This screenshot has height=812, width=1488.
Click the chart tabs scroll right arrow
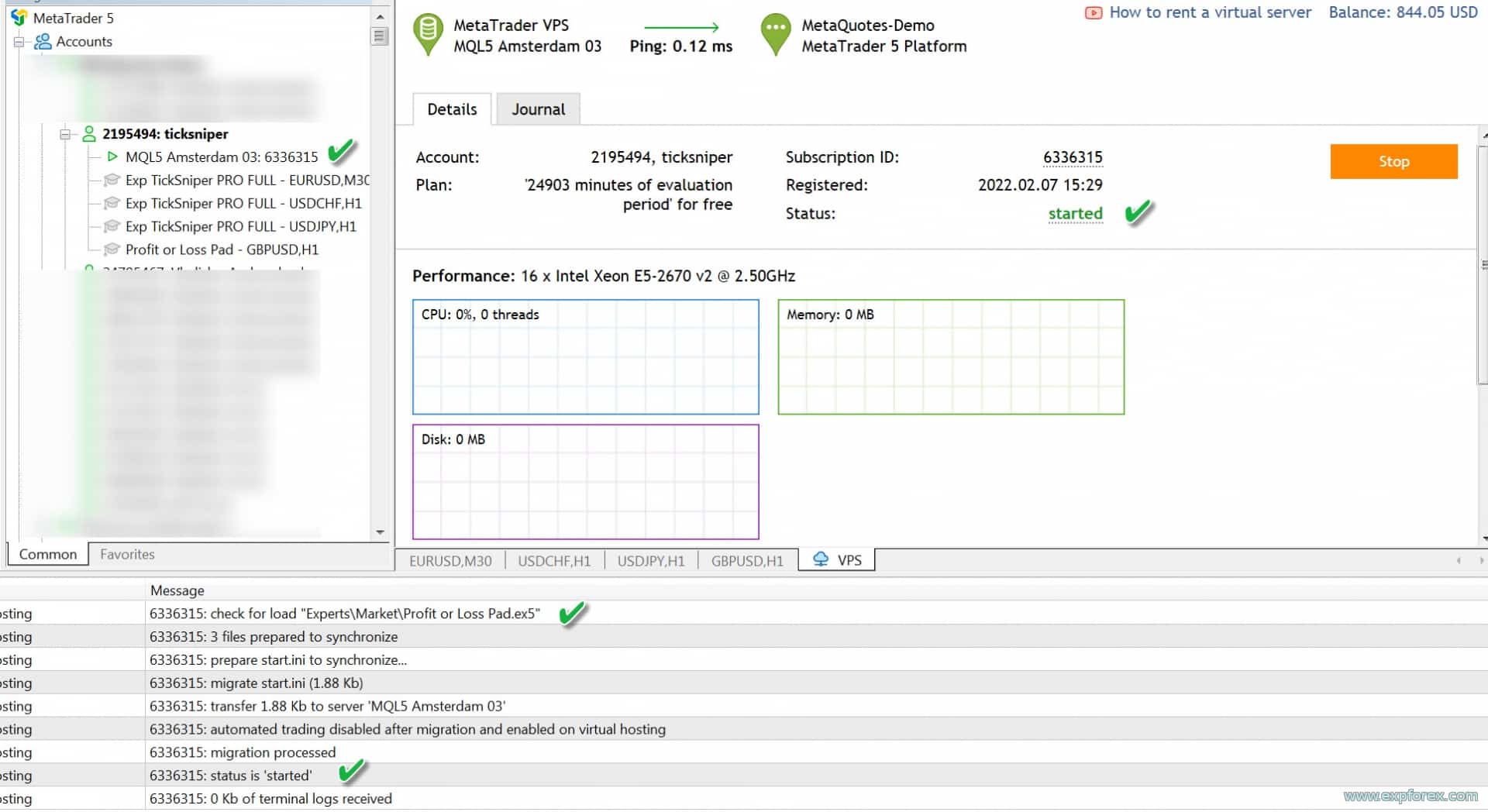pos(1481,560)
